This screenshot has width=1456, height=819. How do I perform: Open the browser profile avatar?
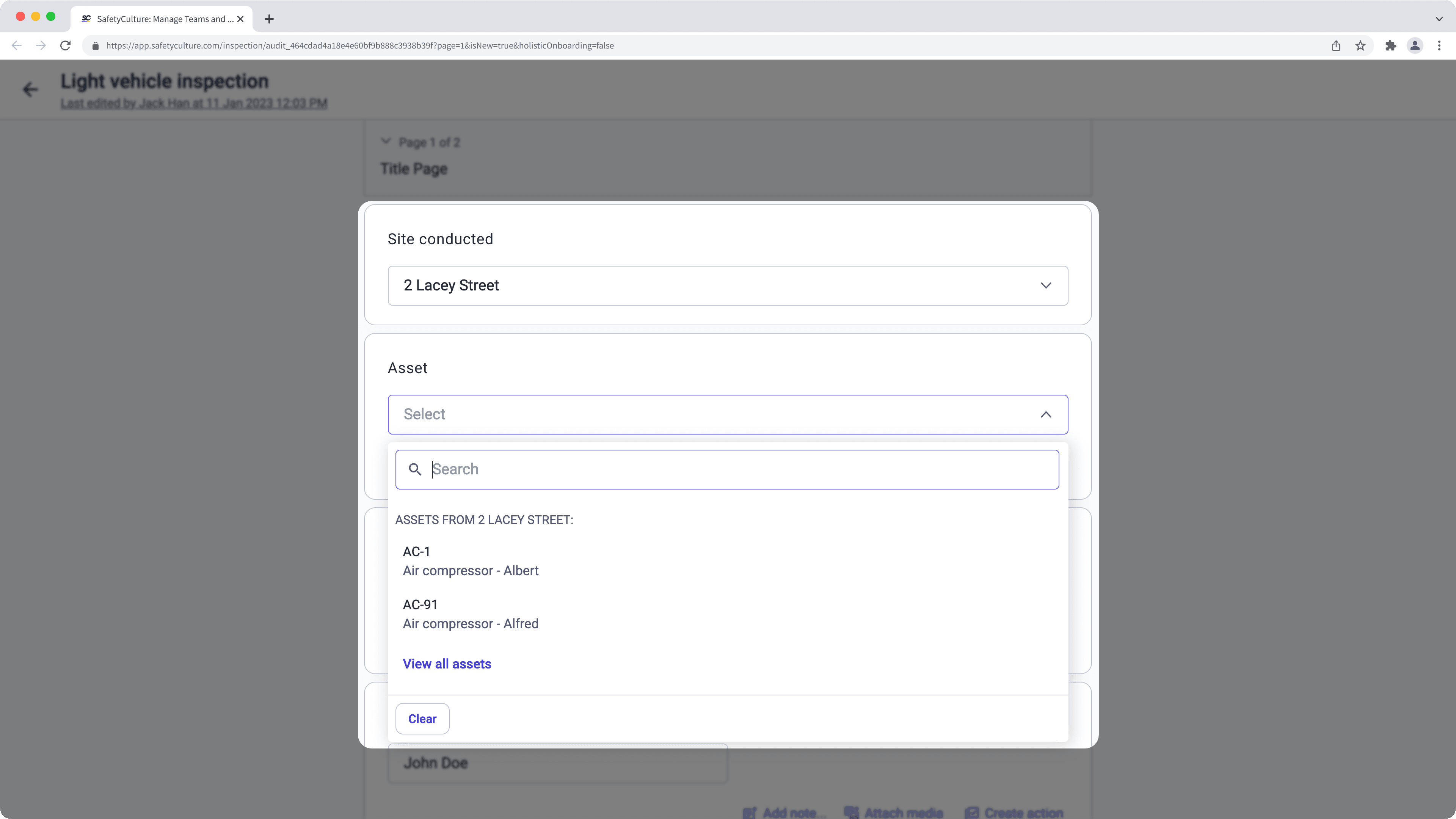pyautogui.click(x=1415, y=46)
